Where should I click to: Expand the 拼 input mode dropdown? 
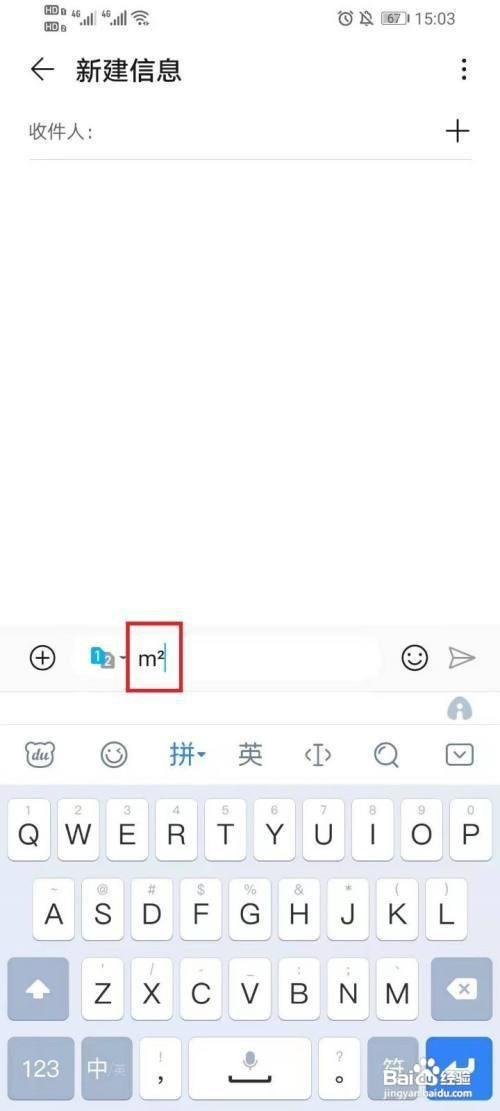tap(187, 755)
